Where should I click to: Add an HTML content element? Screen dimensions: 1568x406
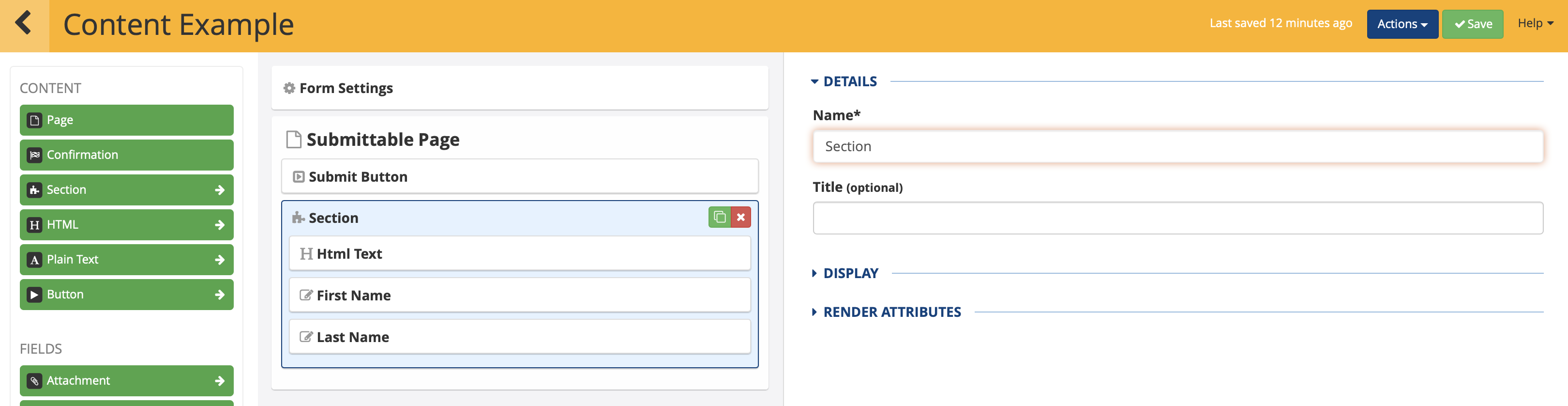click(127, 225)
